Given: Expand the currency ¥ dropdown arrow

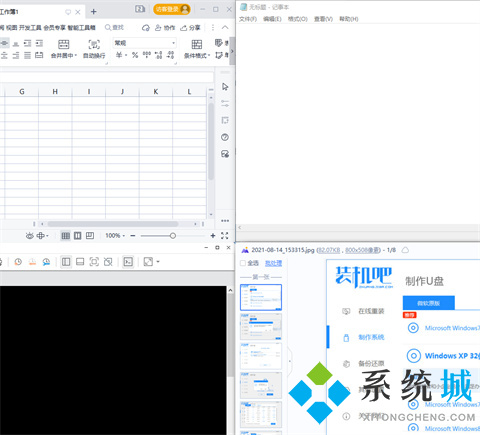Looking at the screenshot, I should pos(126,55).
